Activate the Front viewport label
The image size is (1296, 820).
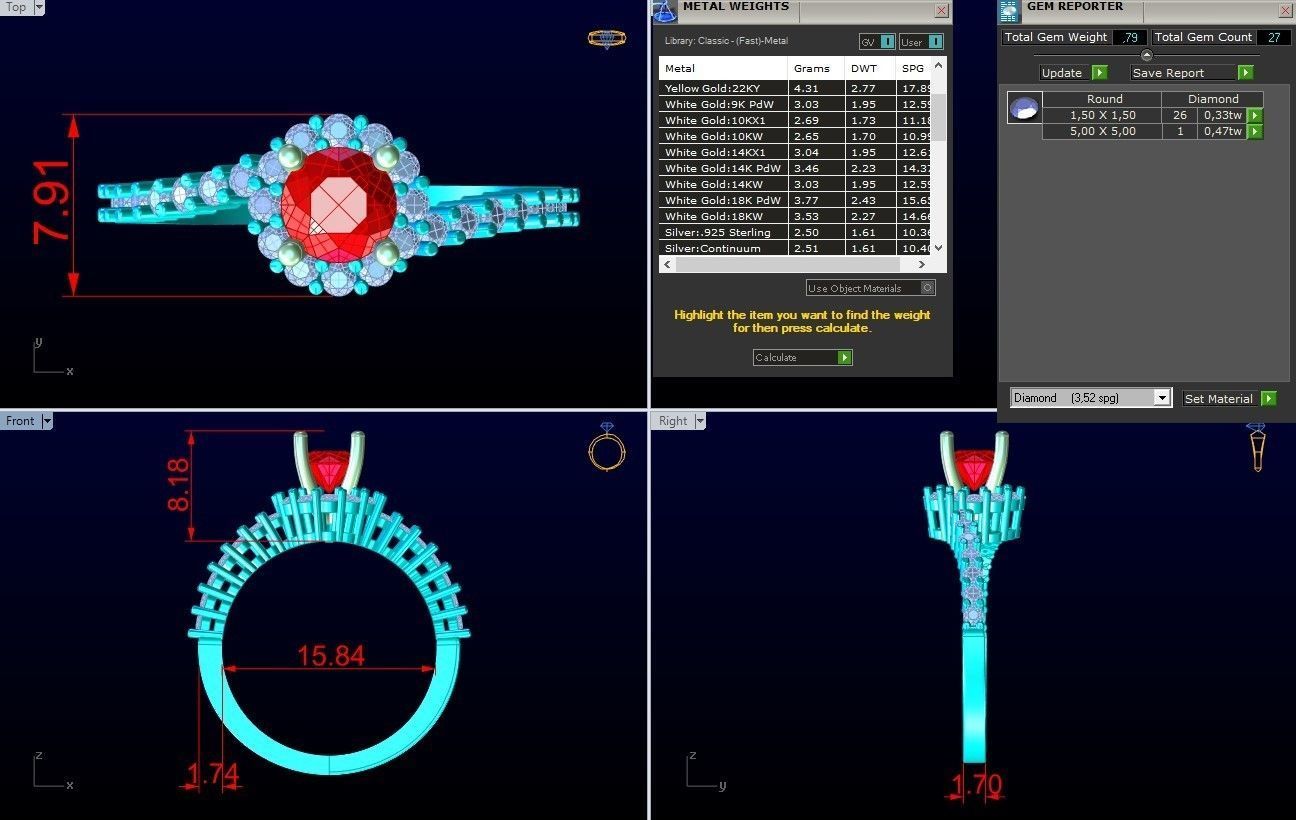point(20,421)
